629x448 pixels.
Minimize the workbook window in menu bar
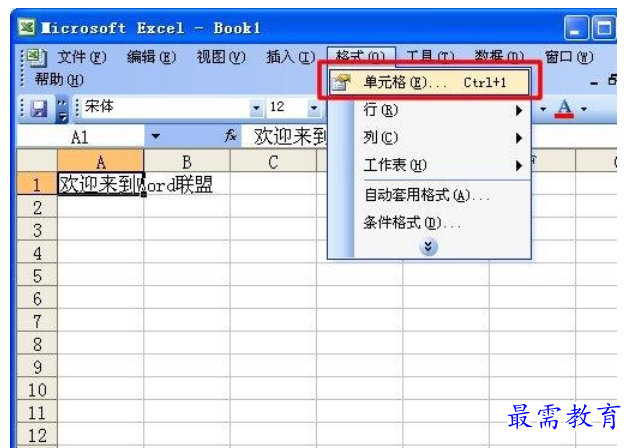point(594,82)
